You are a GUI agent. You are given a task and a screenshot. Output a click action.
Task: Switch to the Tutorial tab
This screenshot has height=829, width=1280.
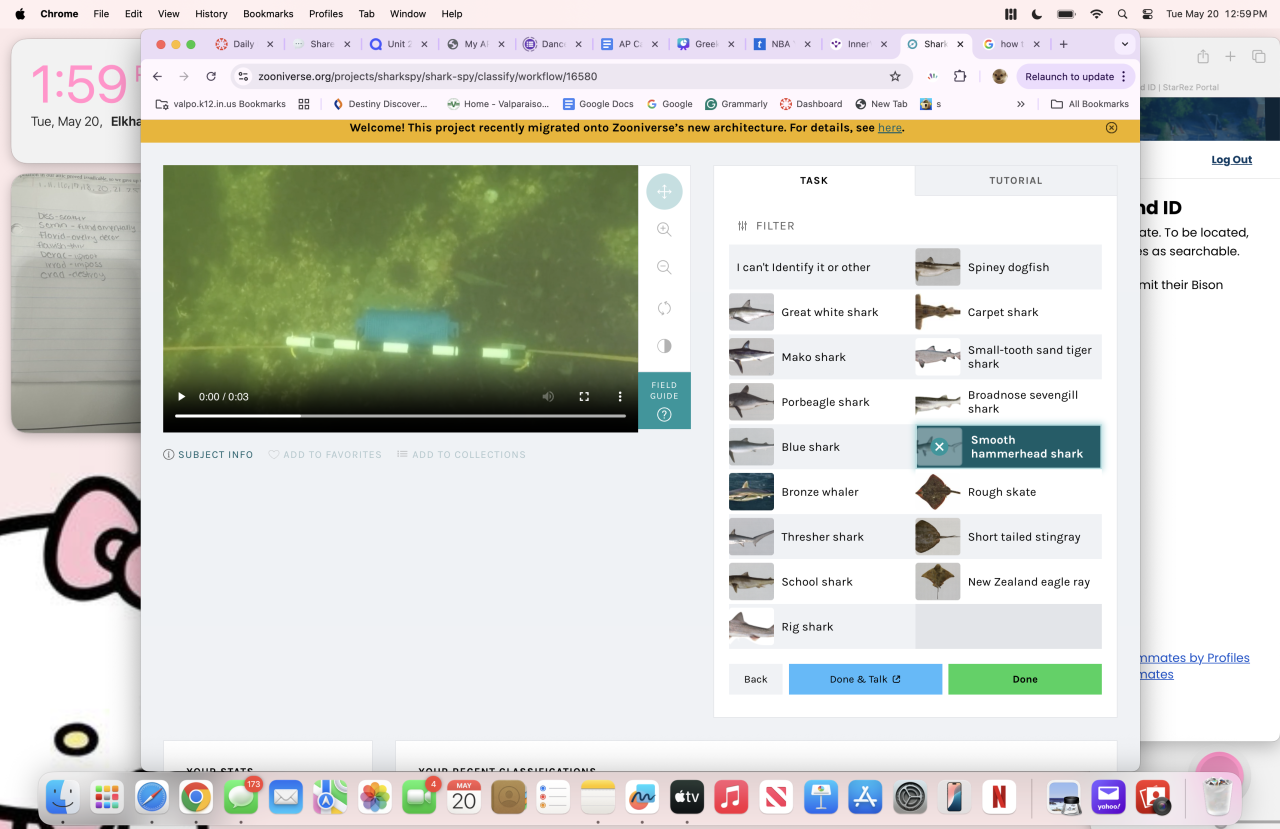coord(1015,181)
